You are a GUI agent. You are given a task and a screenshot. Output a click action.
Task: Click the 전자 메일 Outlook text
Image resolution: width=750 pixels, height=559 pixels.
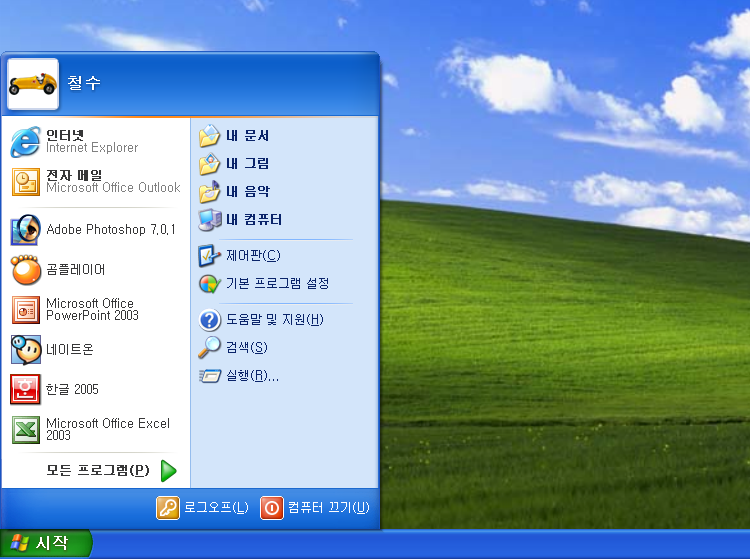(113, 182)
